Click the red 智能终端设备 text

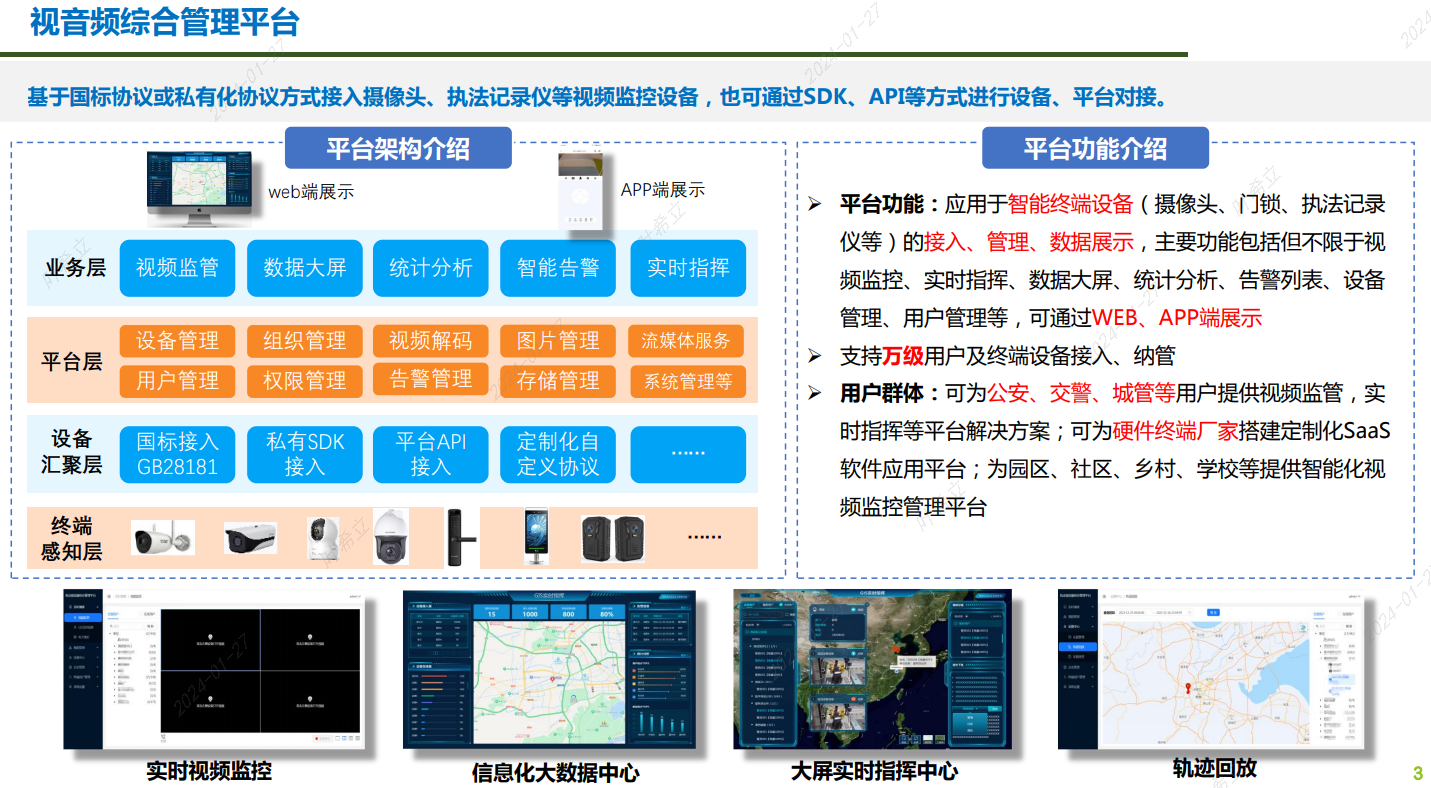pyautogui.click(x=1070, y=205)
